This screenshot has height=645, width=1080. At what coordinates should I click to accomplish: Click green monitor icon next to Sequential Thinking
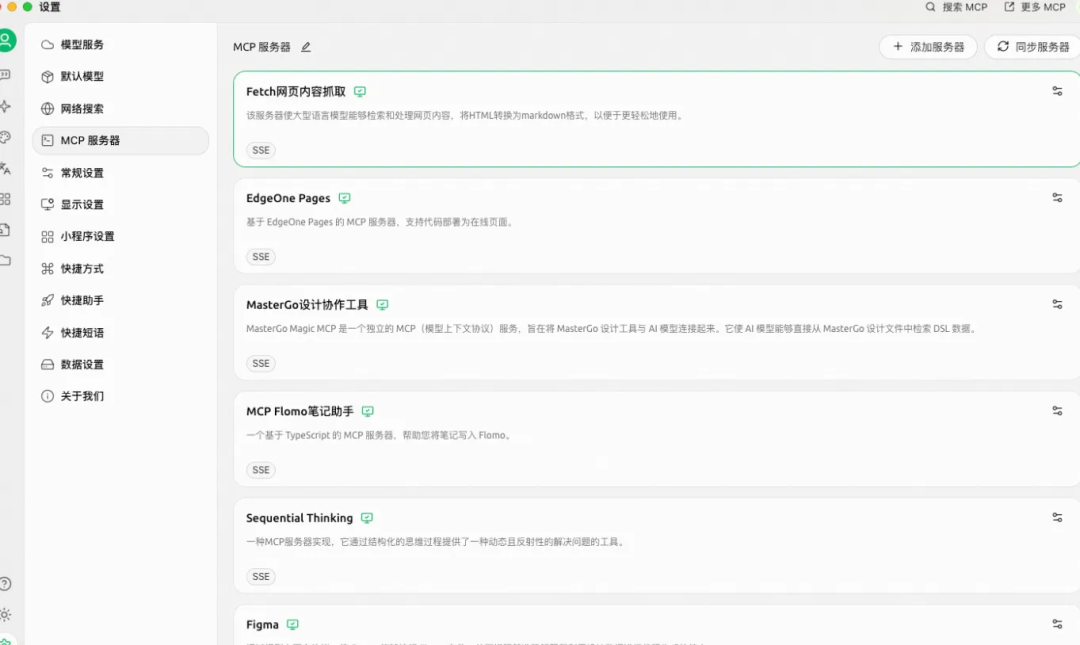click(367, 518)
